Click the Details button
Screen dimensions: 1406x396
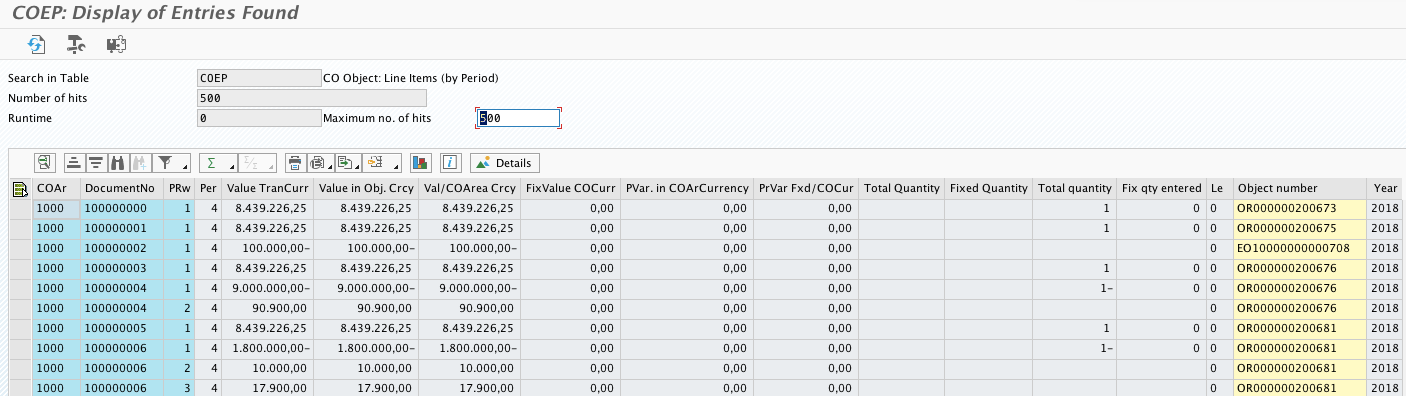tap(504, 162)
